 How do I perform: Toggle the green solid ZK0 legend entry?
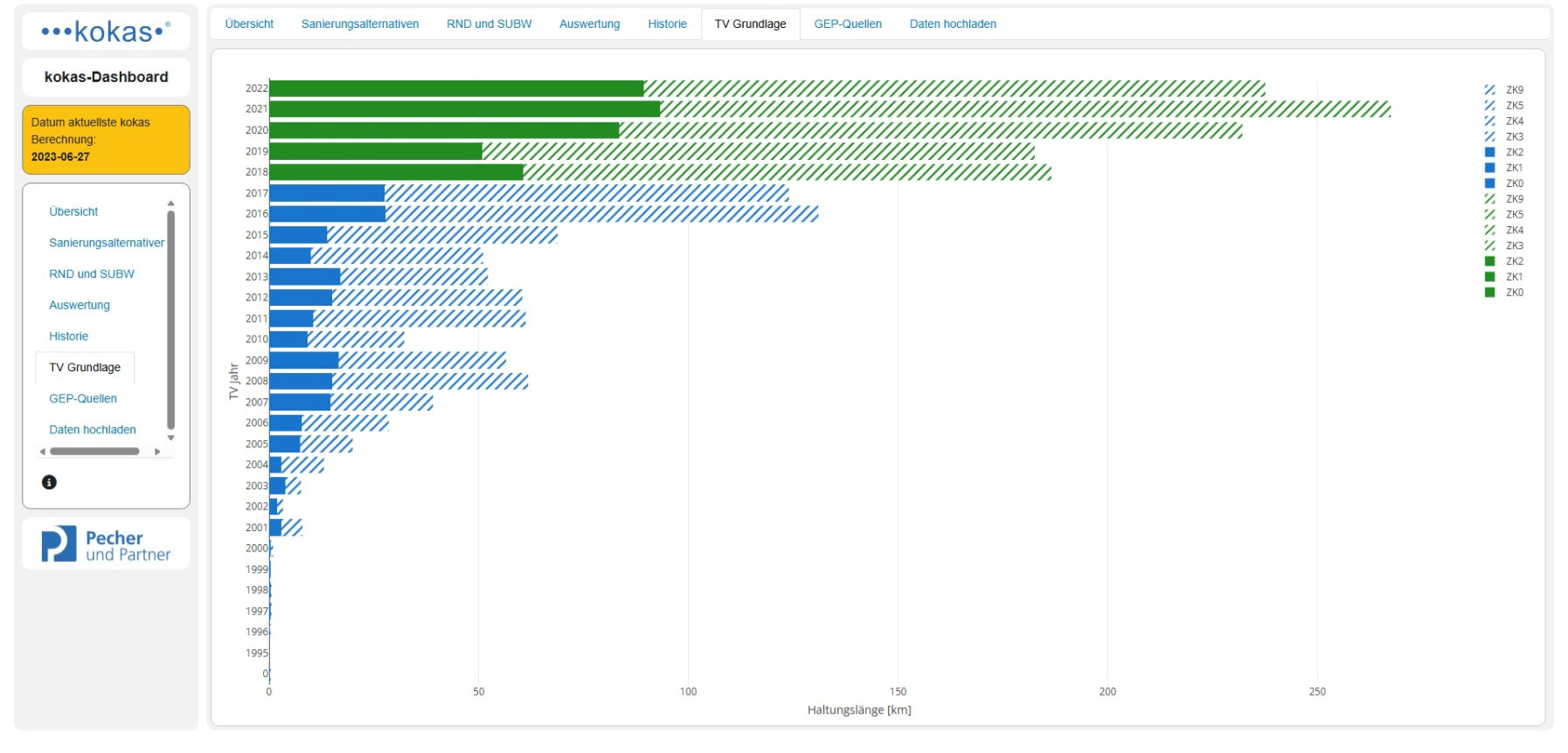[x=1503, y=293]
